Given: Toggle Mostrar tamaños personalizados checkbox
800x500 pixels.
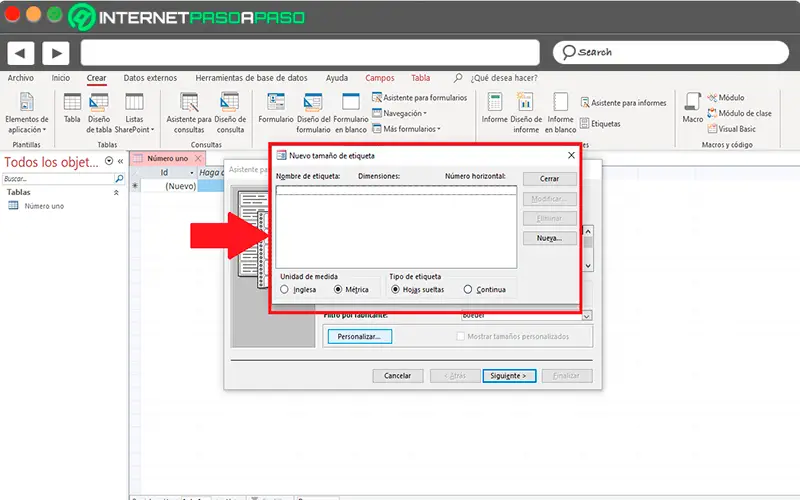Looking at the screenshot, I should coord(460,336).
